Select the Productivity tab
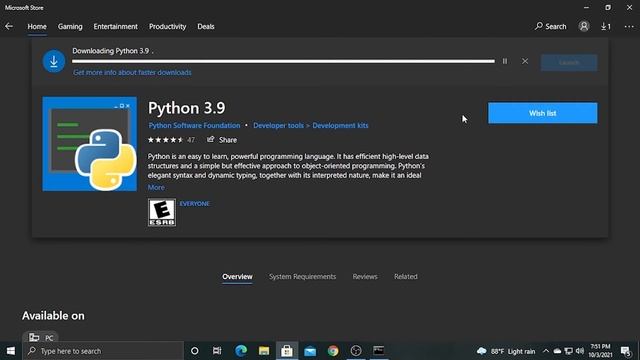 pyautogui.click(x=167, y=27)
